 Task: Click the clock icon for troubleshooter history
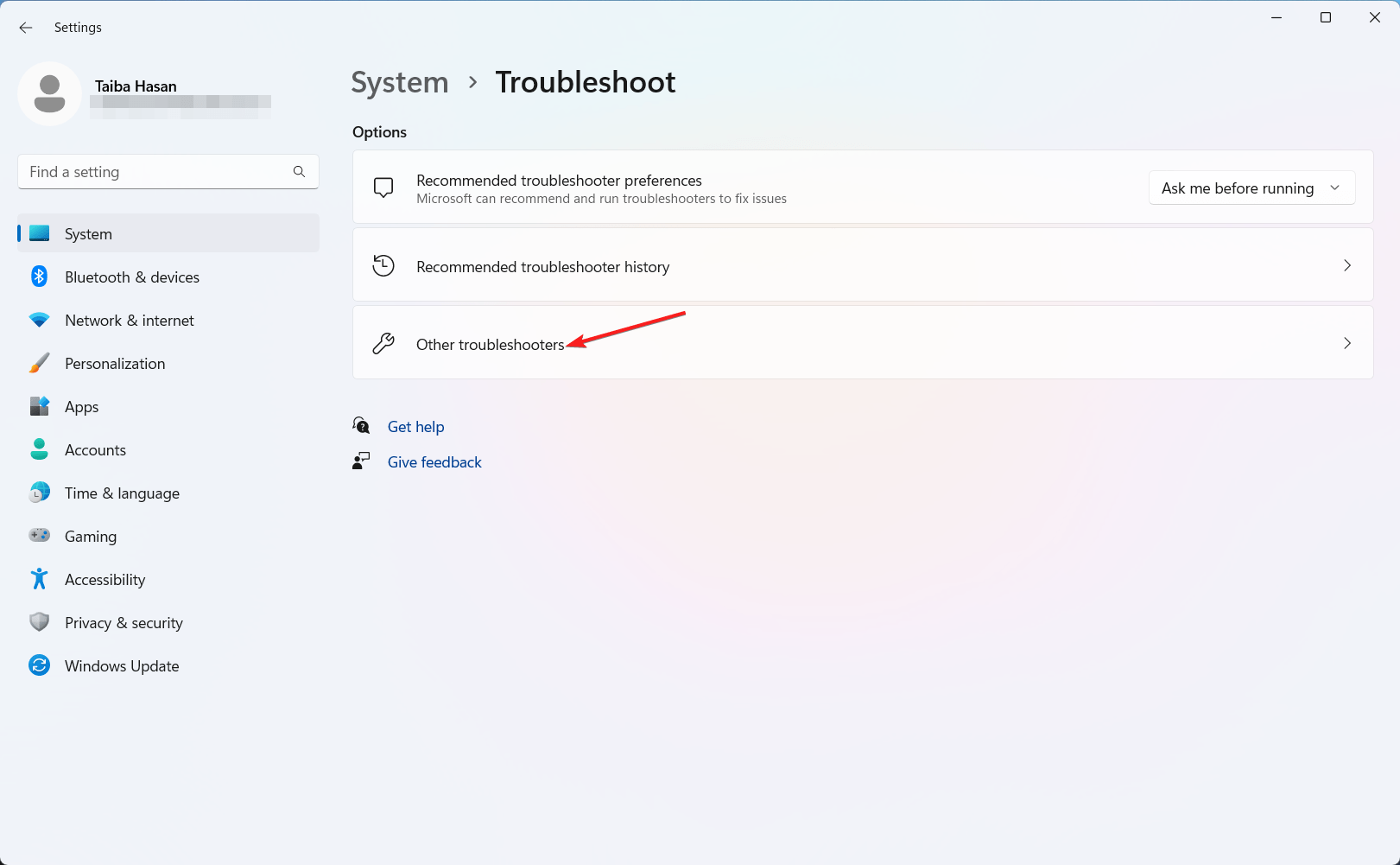point(383,265)
